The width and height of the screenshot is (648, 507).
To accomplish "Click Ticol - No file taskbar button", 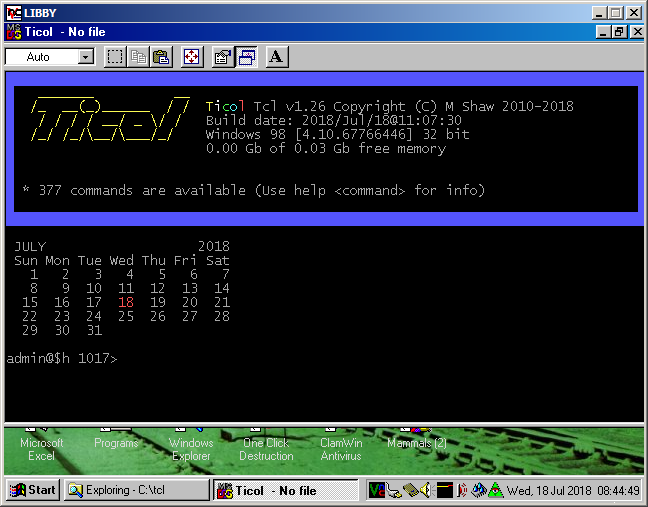I will (285, 490).
